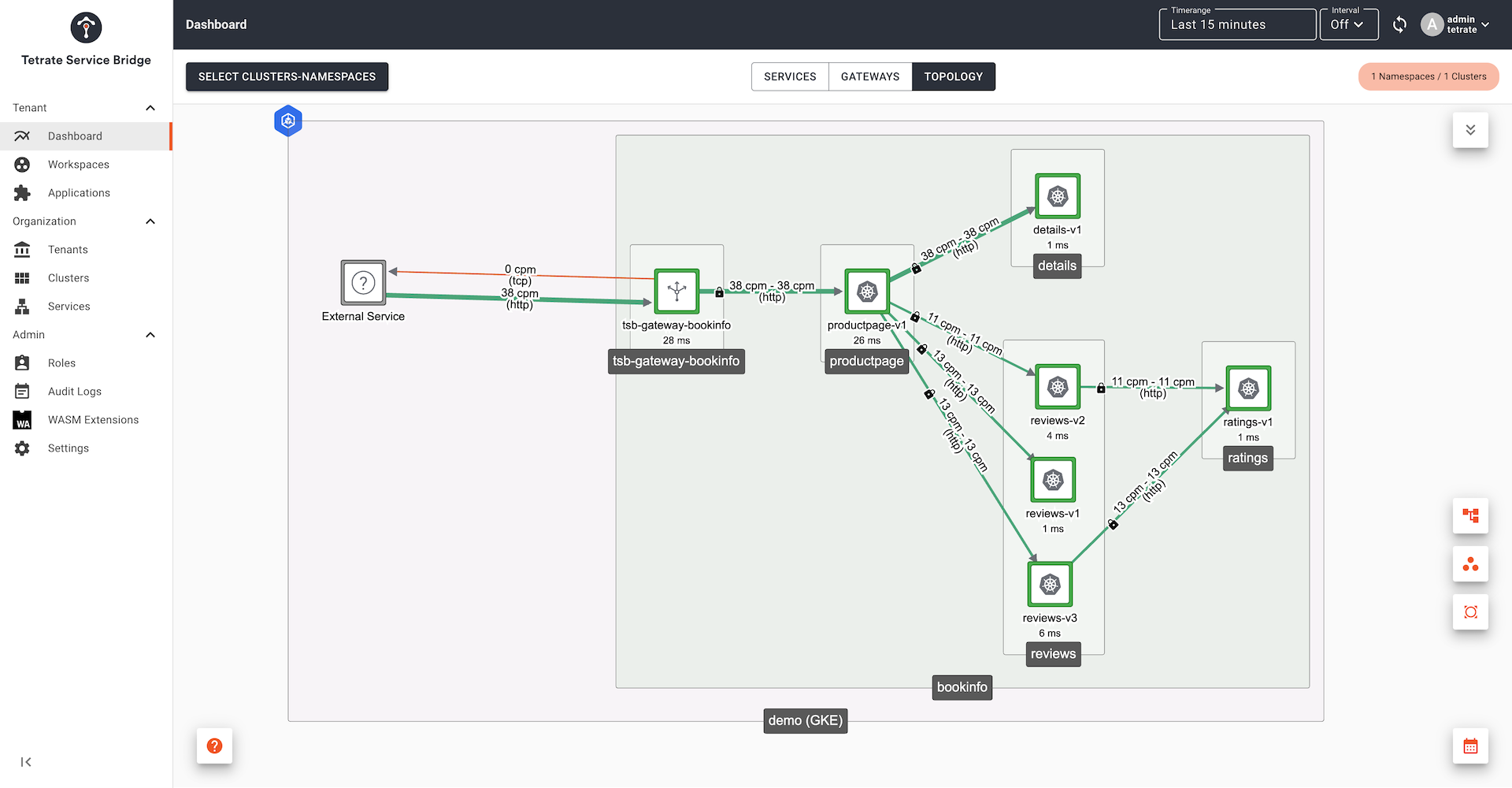Switch to the GATEWAYS tab
Viewport: 1512px width, 788px height.
870,76
